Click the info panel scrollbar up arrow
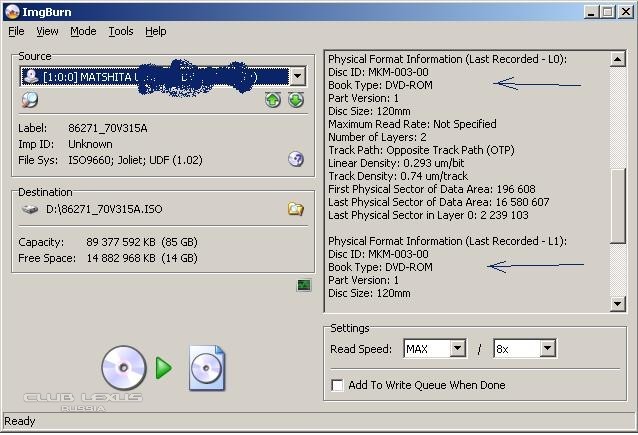 click(x=618, y=59)
